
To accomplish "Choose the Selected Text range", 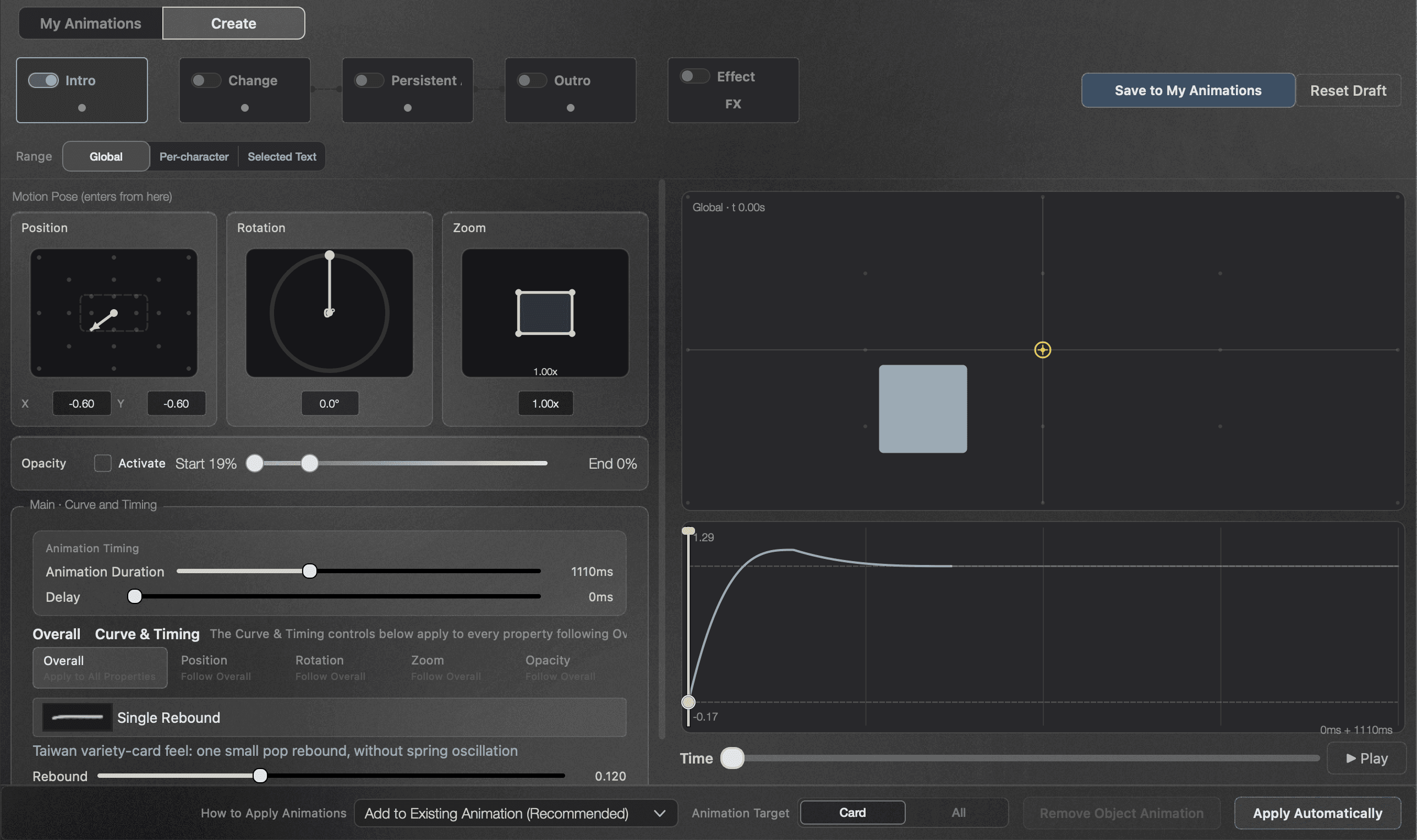I will point(282,156).
